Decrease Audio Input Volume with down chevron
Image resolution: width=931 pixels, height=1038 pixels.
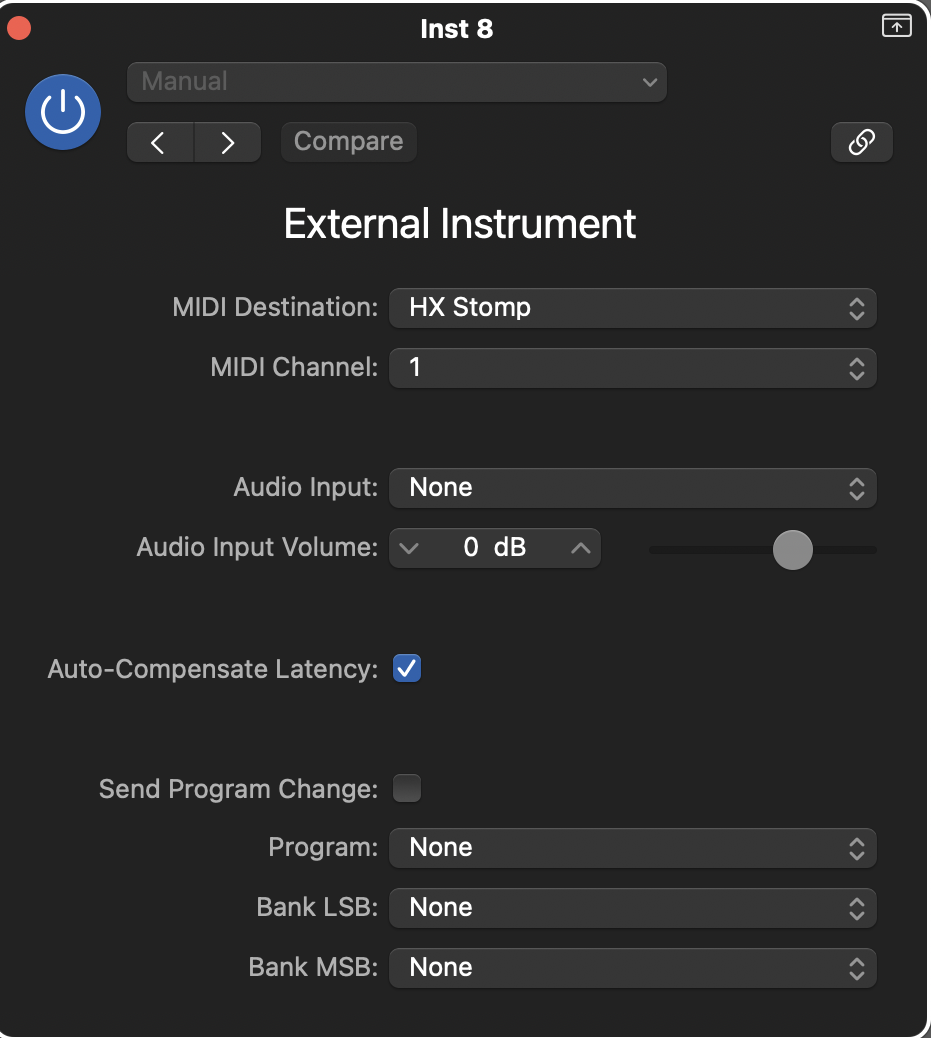coord(408,548)
